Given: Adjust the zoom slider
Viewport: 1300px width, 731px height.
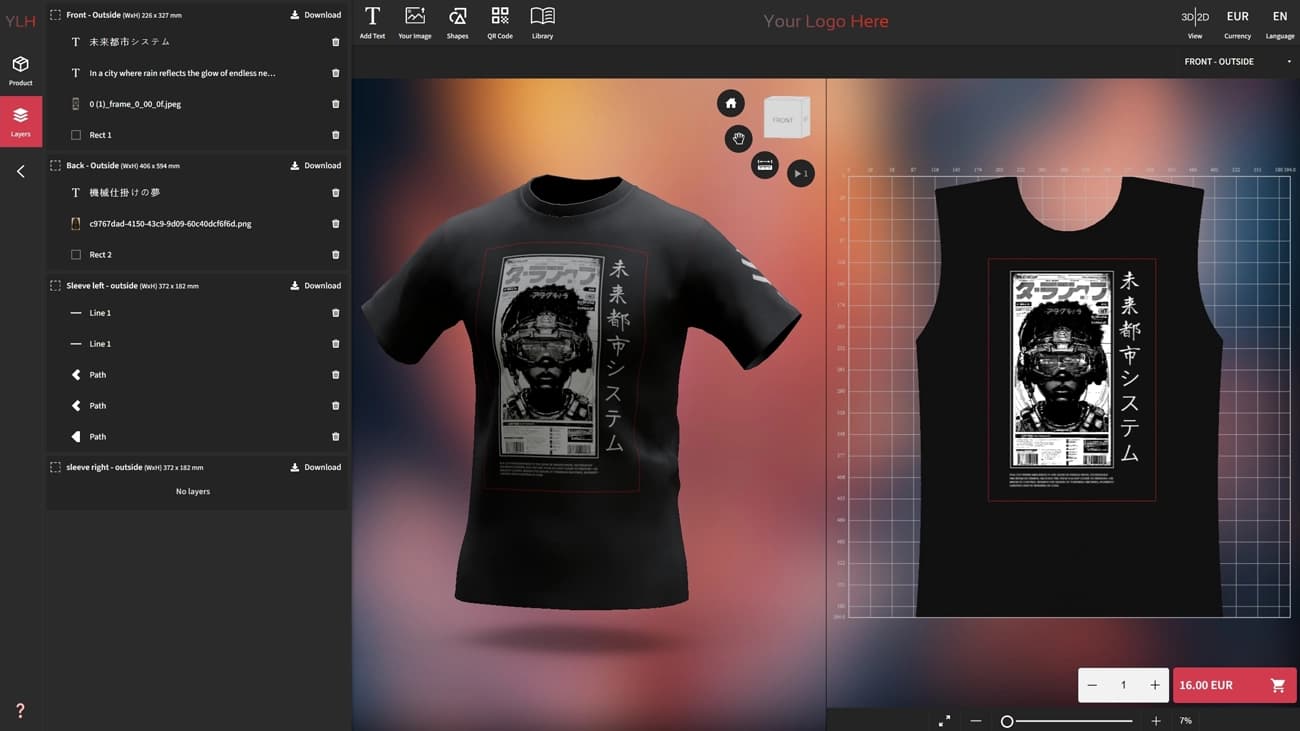Looking at the screenshot, I should click(x=1006, y=720).
